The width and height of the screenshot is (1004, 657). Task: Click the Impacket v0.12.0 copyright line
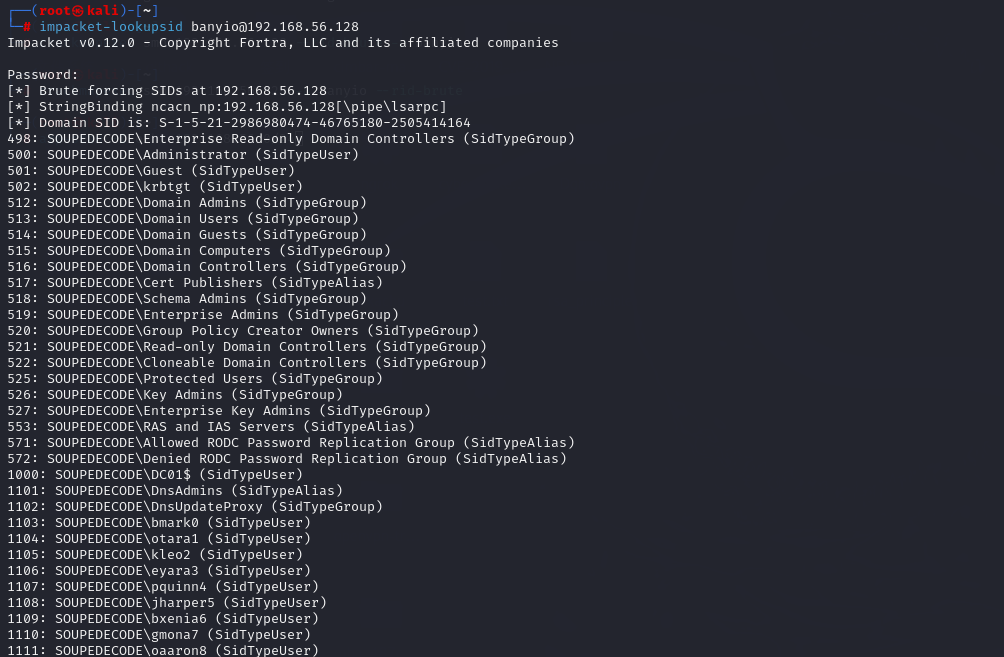click(283, 43)
